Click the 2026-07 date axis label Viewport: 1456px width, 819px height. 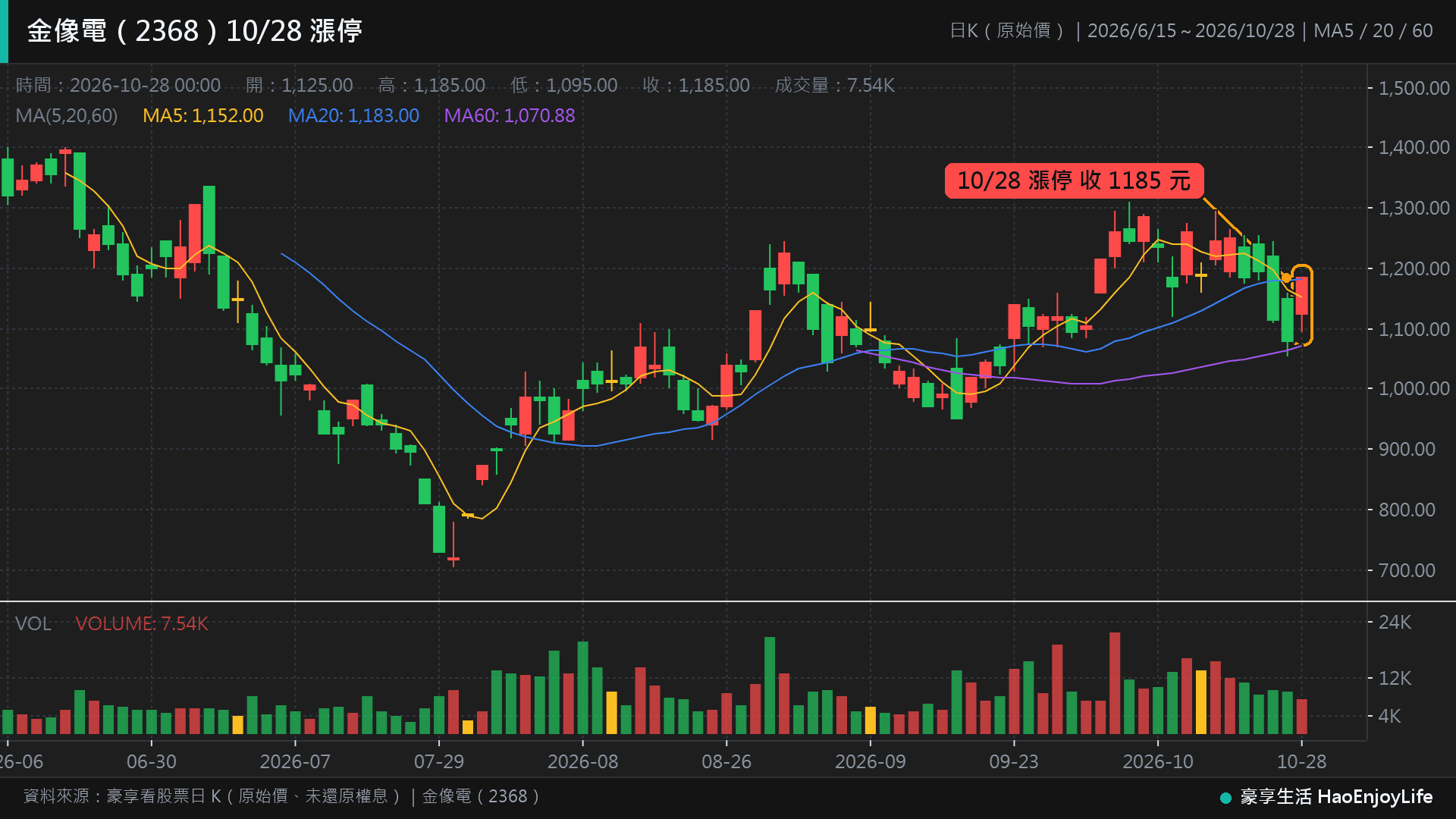point(295,761)
